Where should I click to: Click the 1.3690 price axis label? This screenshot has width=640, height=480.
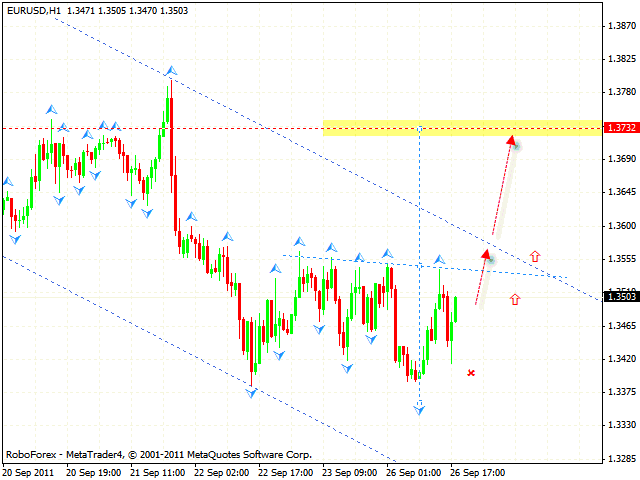(622, 159)
